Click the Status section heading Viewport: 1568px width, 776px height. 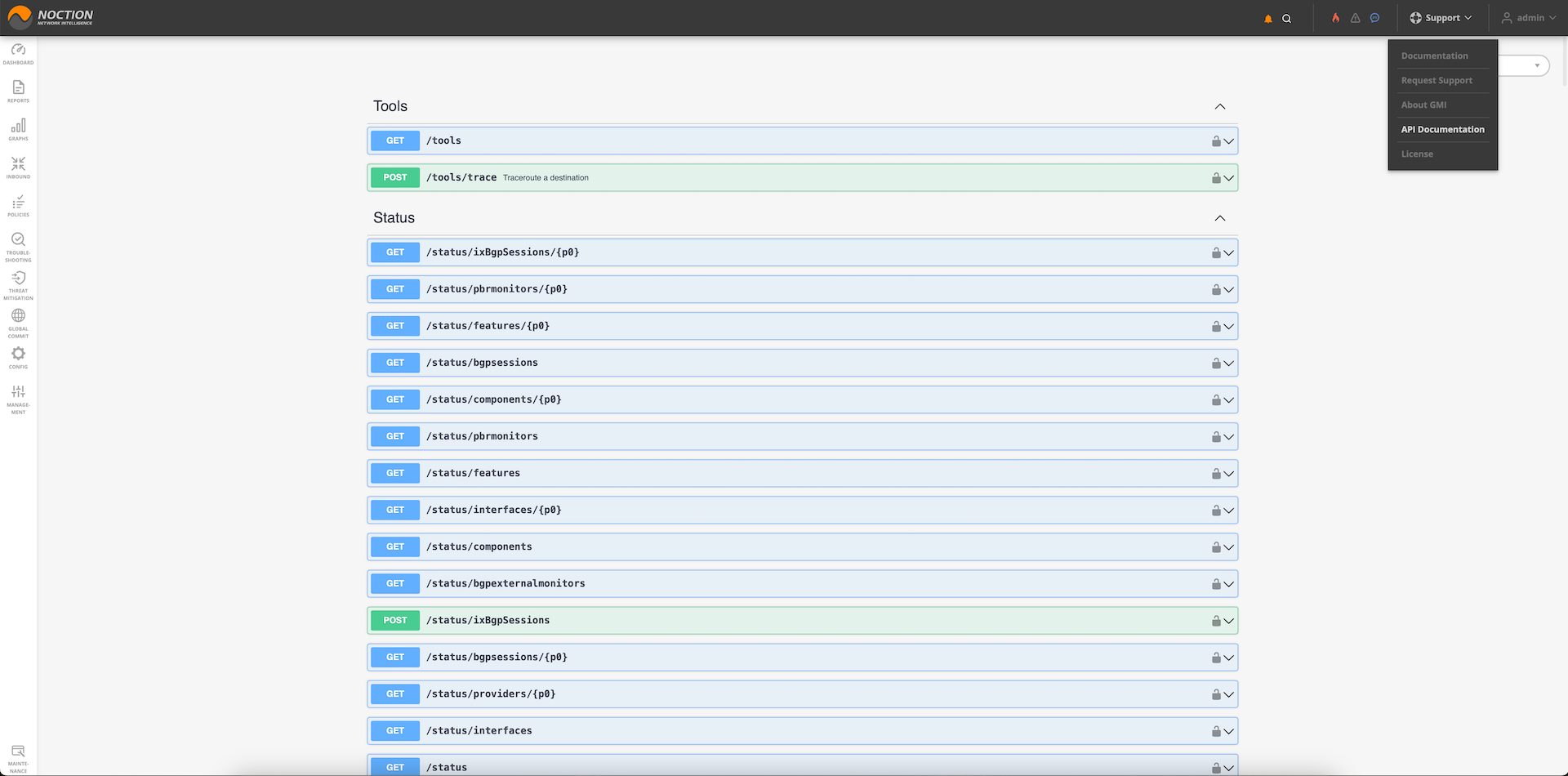pyautogui.click(x=394, y=218)
